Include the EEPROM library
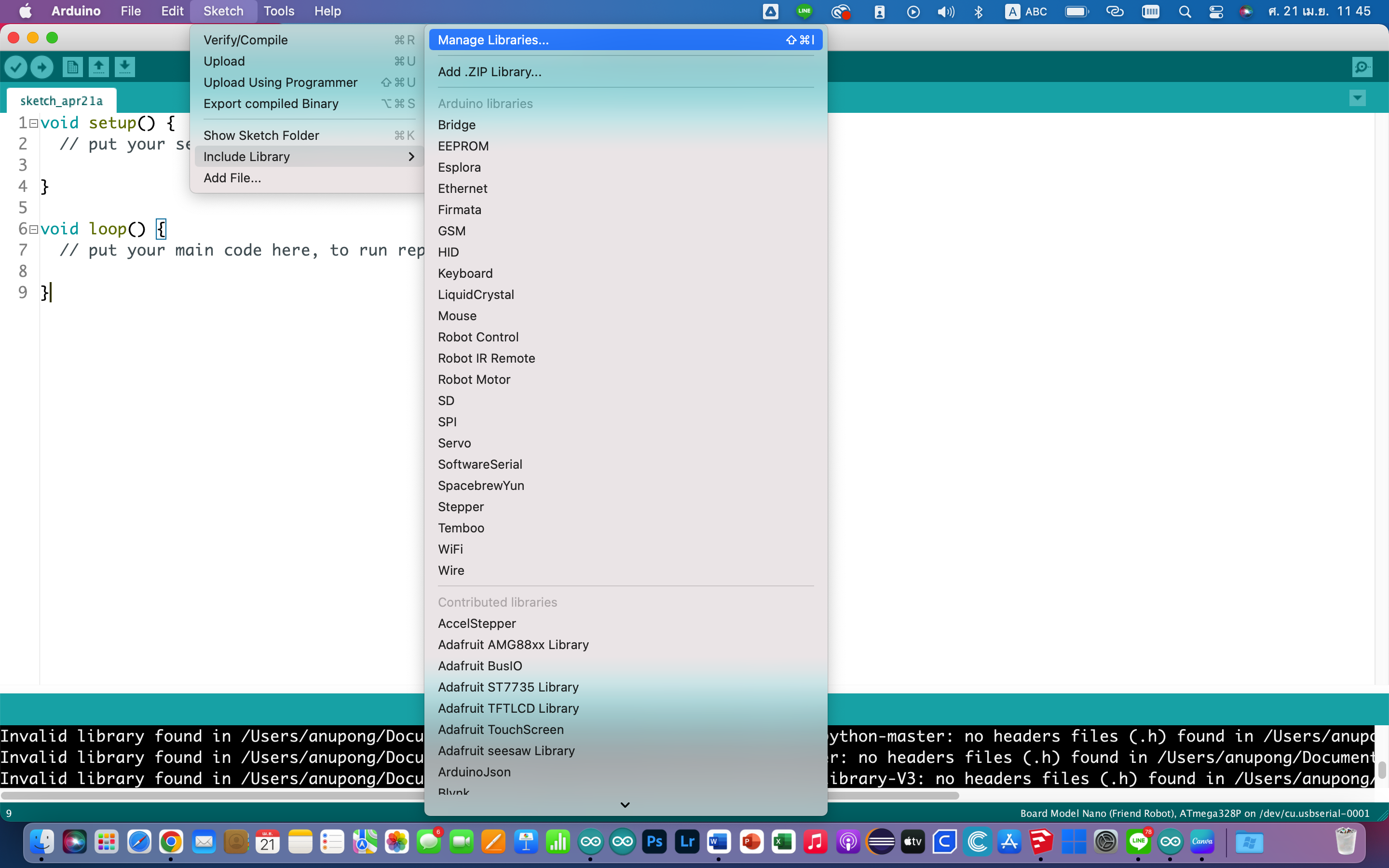 point(626,146)
